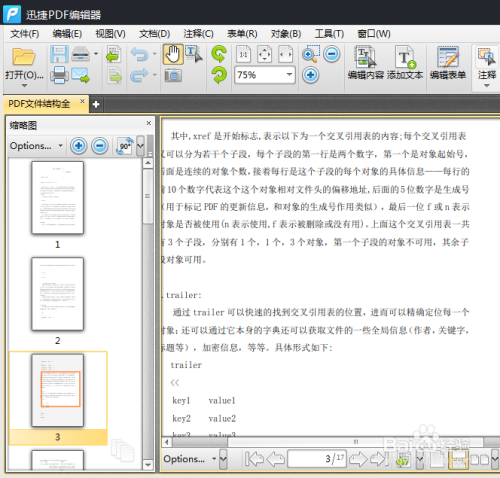Open the 表单(R) menu
Screen dimensions: 500x478
(242, 34)
